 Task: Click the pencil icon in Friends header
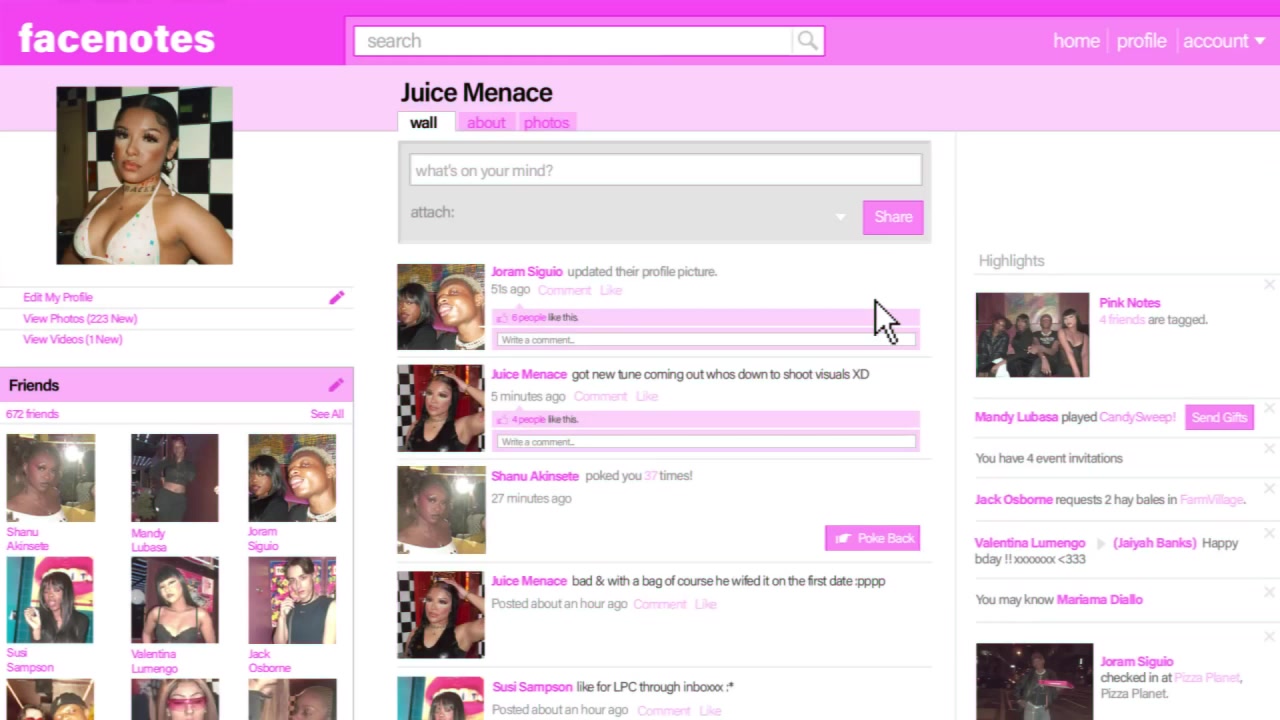(x=336, y=385)
